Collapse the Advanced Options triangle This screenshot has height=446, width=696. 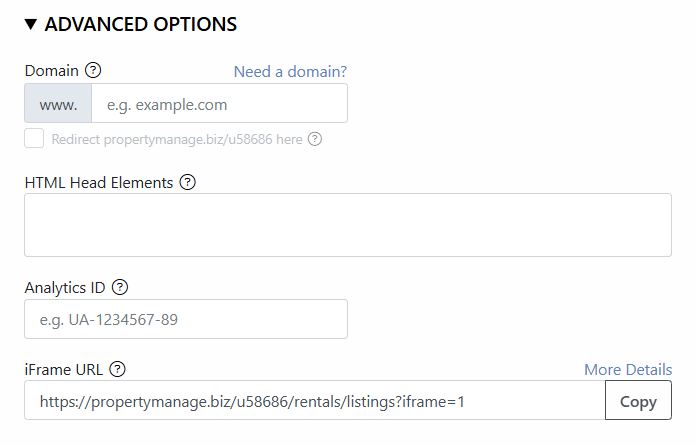(x=31, y=24)
